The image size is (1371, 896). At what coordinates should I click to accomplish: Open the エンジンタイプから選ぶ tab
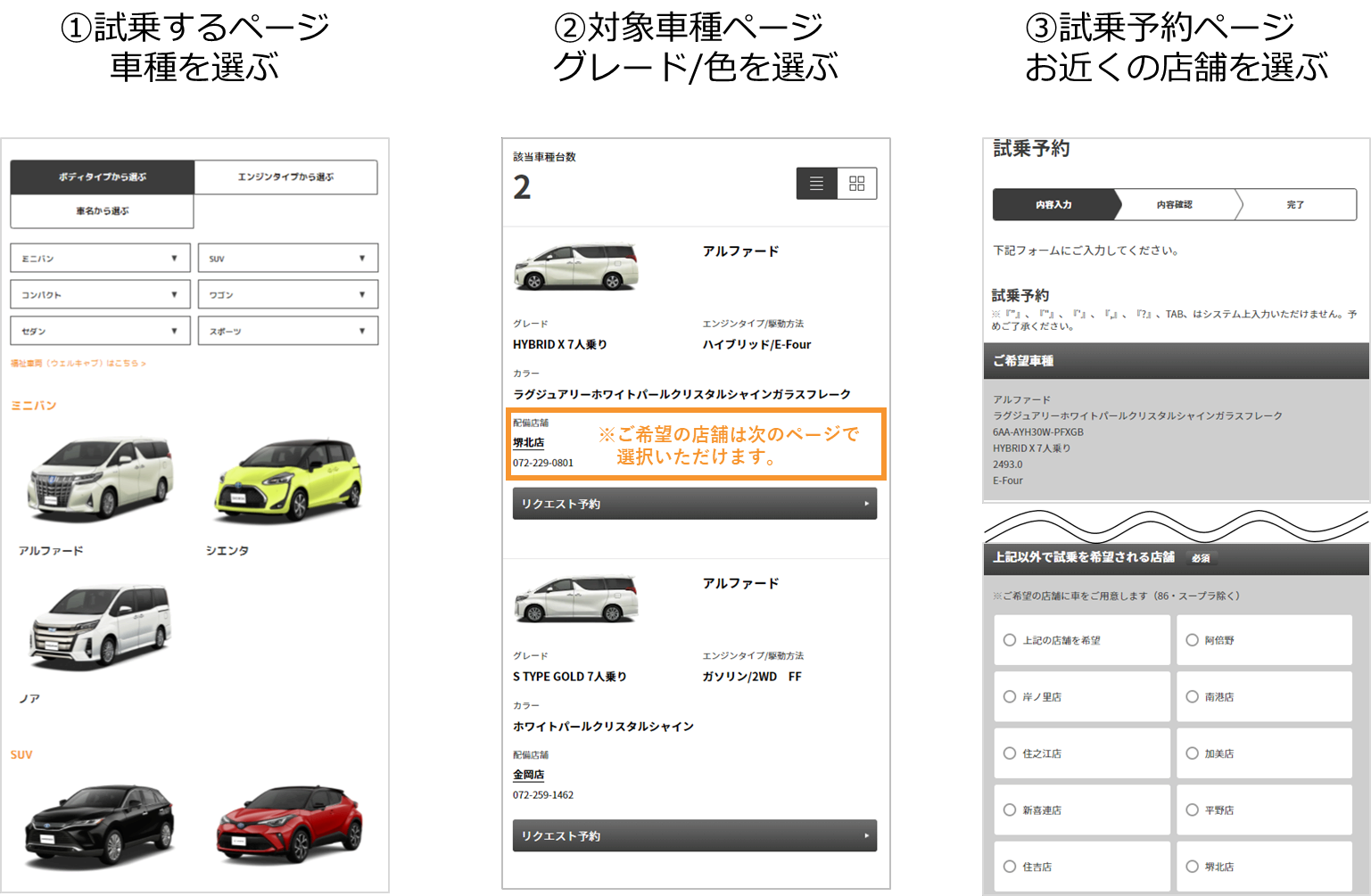(x=285, y=177)
